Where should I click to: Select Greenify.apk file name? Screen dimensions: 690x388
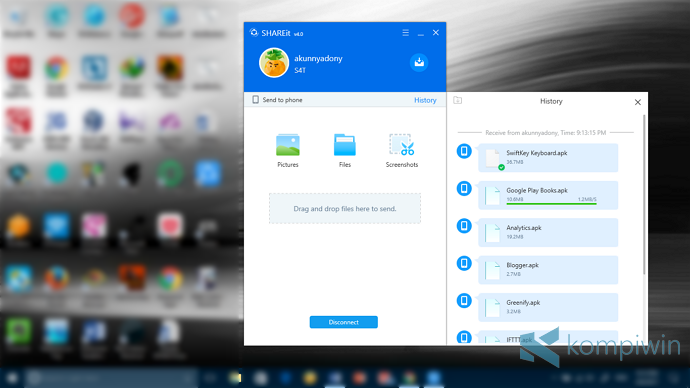(x=523, y=303)
